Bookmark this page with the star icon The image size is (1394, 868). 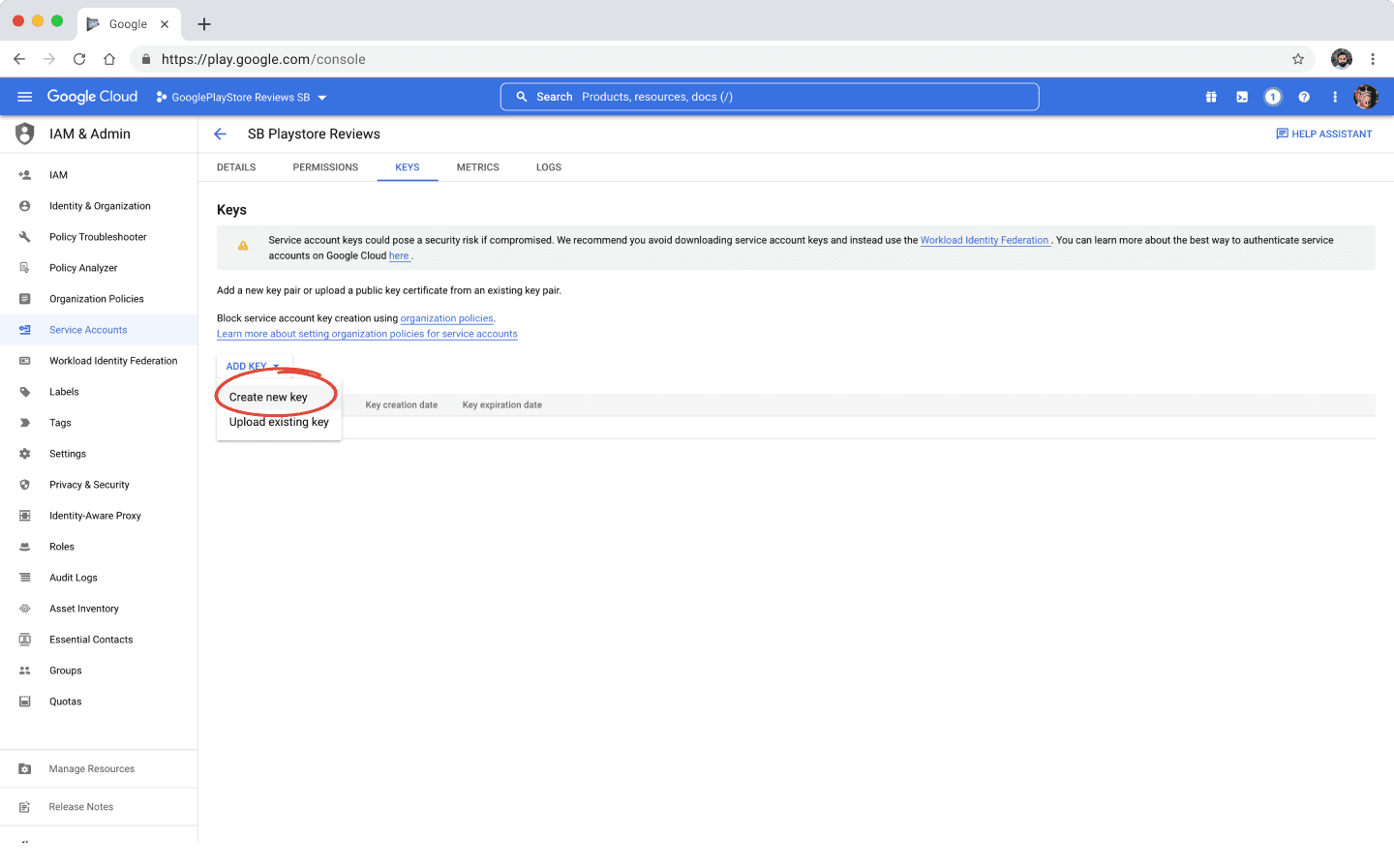pyautogui.click(x=1298, y=59)
